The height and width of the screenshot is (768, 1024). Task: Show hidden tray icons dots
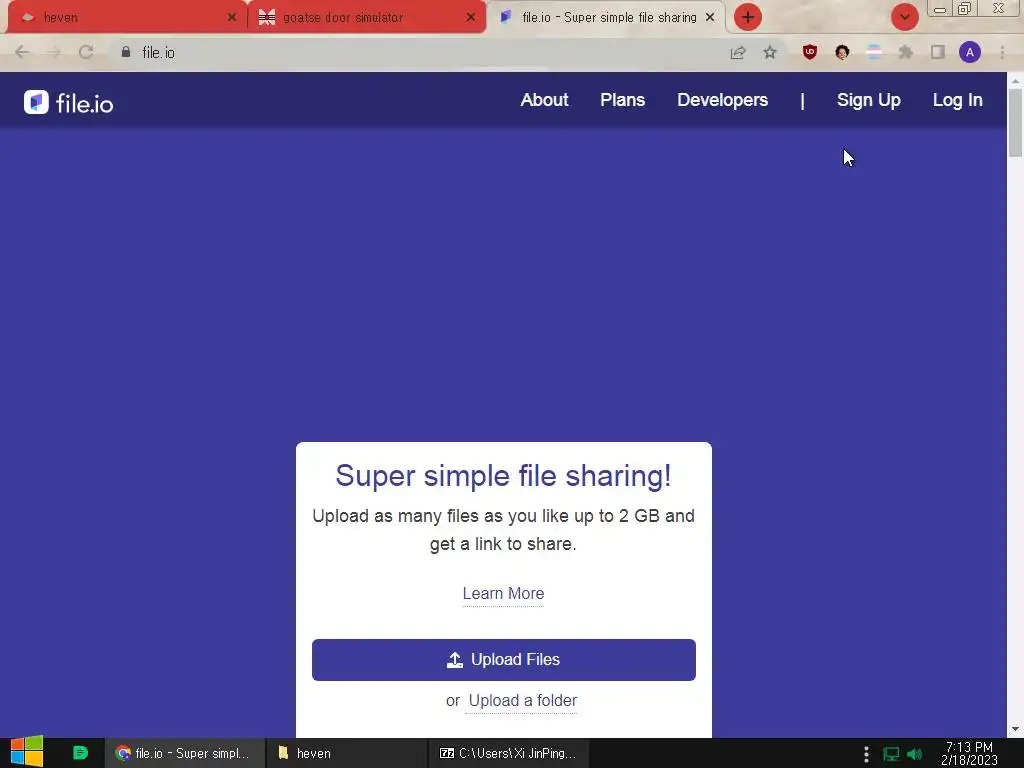click(866, 754)
